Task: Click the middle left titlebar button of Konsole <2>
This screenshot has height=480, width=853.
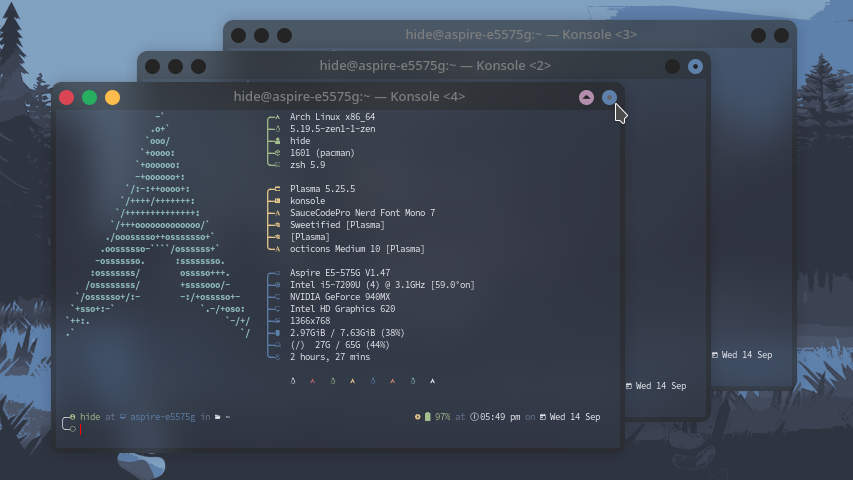Action: [175, 66]
